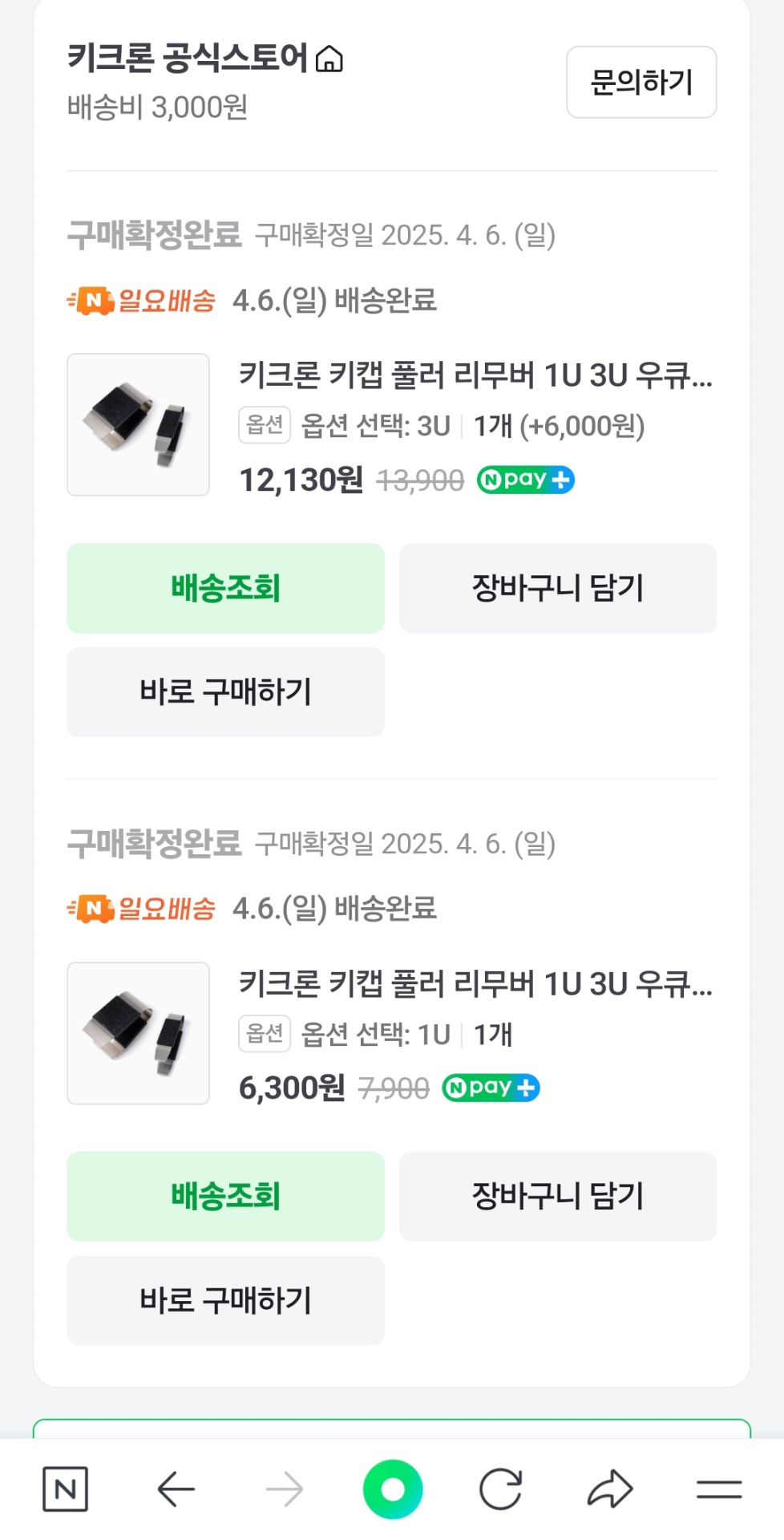The width and height of the screenshot is (784, 1540).
Task: Open the 3U keycap puller product thumbnail
Action: pyautogui.click(x=138, y=424)
